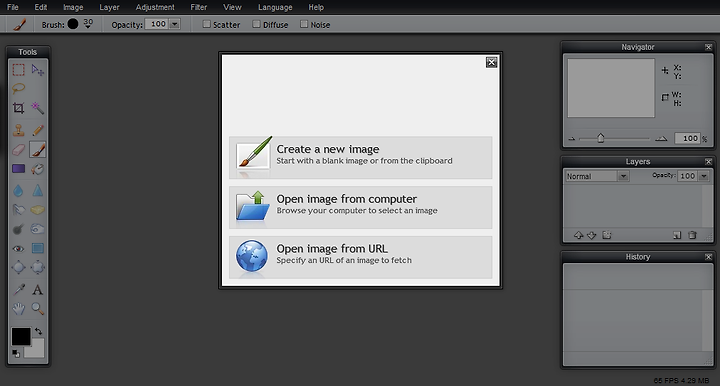
Task: Open the brush Opacity dropdown arrow
Action: point(174,24)
